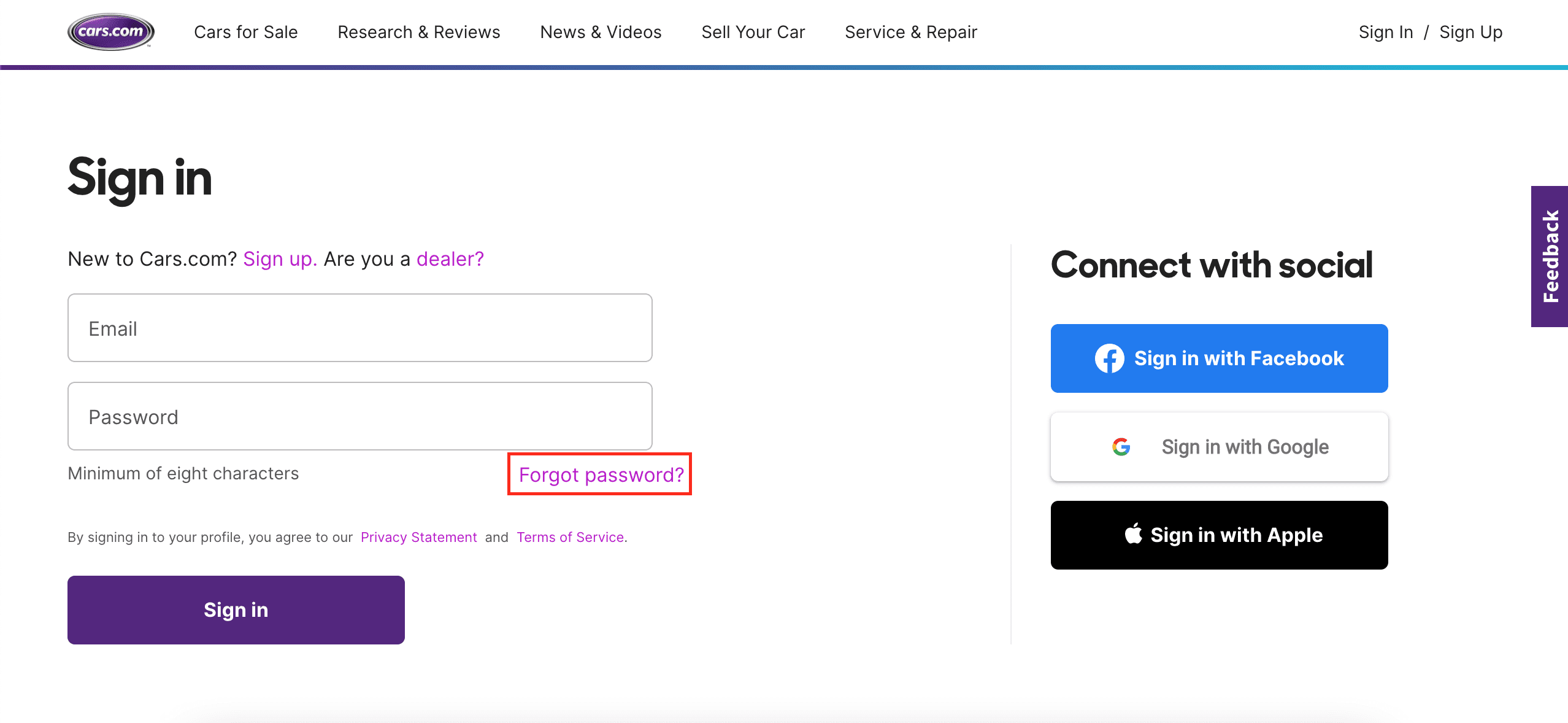The image size is (1568, 723).
Task: Open News & Videos section
Action: (601, 32)
